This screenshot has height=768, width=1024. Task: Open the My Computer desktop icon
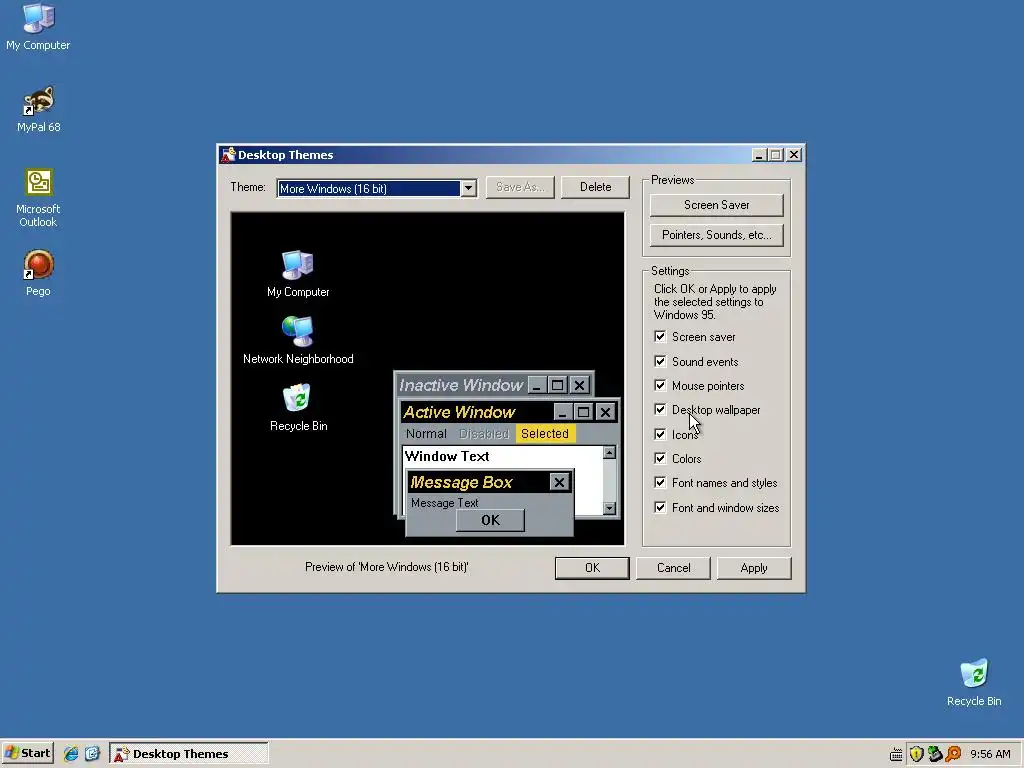tap(38, 26)
